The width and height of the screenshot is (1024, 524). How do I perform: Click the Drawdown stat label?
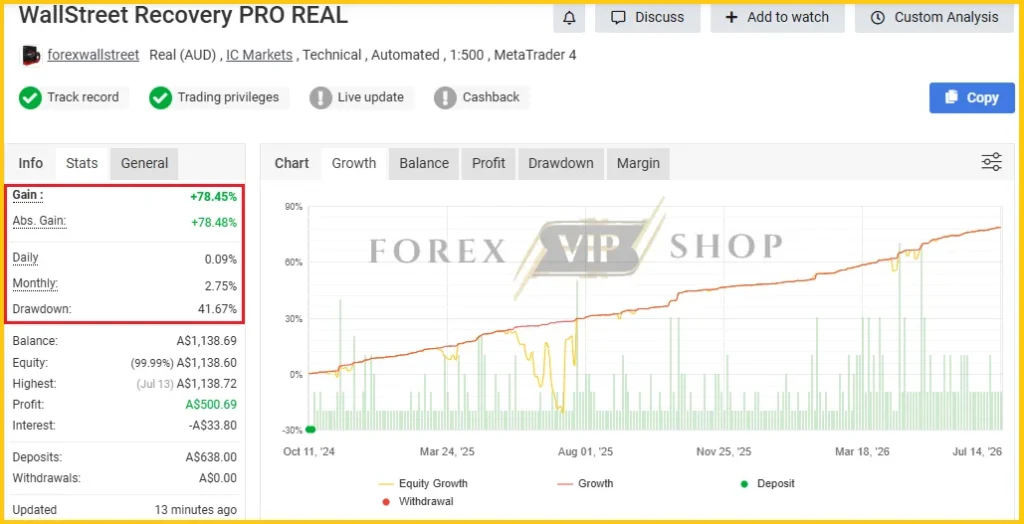(x=42, y=309)
